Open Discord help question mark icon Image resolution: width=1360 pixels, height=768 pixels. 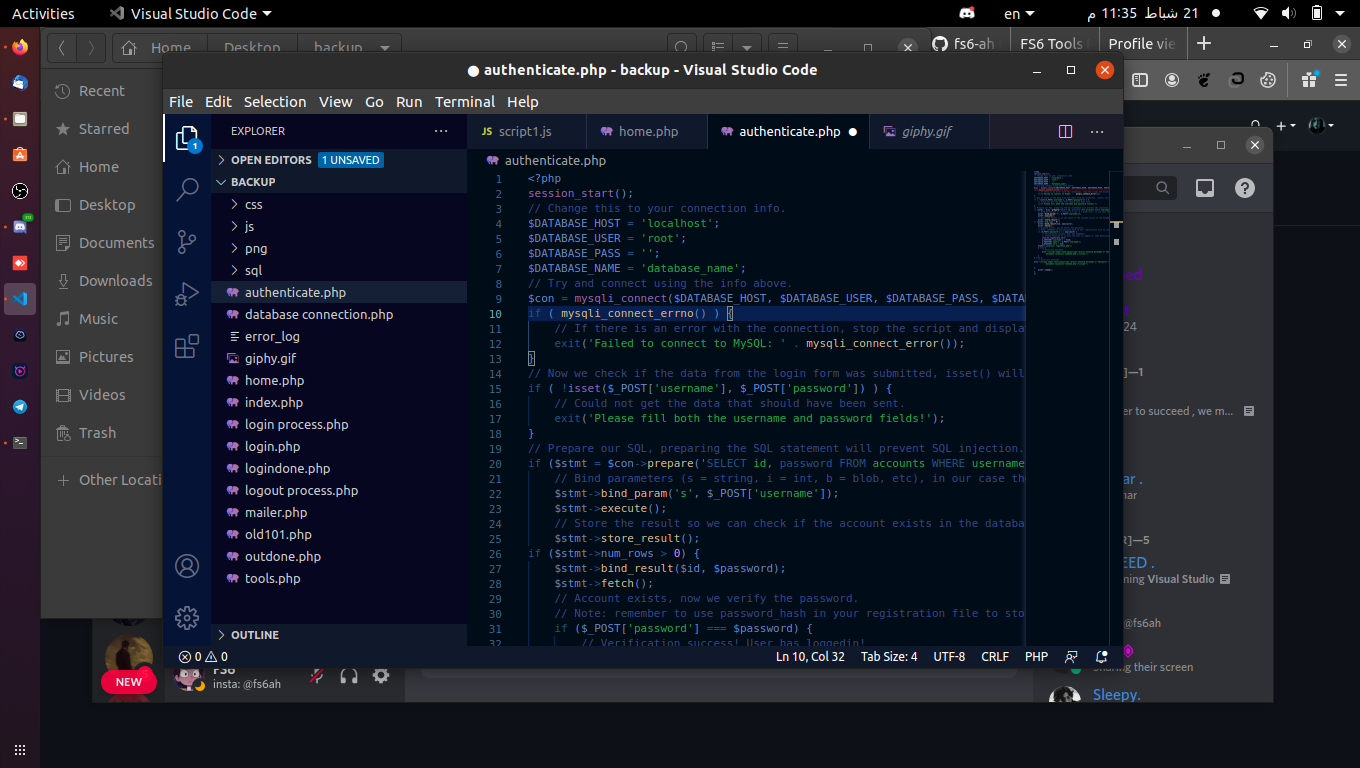1244,188
